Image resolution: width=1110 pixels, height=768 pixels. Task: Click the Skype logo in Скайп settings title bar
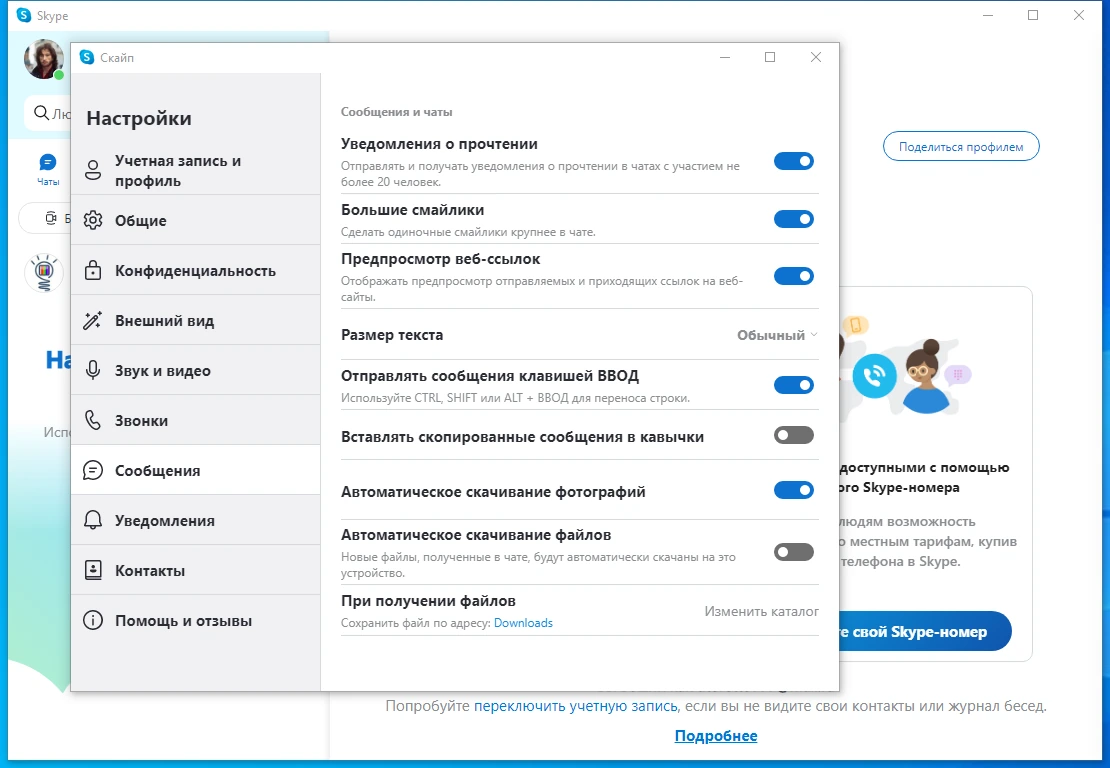(87, 57)
